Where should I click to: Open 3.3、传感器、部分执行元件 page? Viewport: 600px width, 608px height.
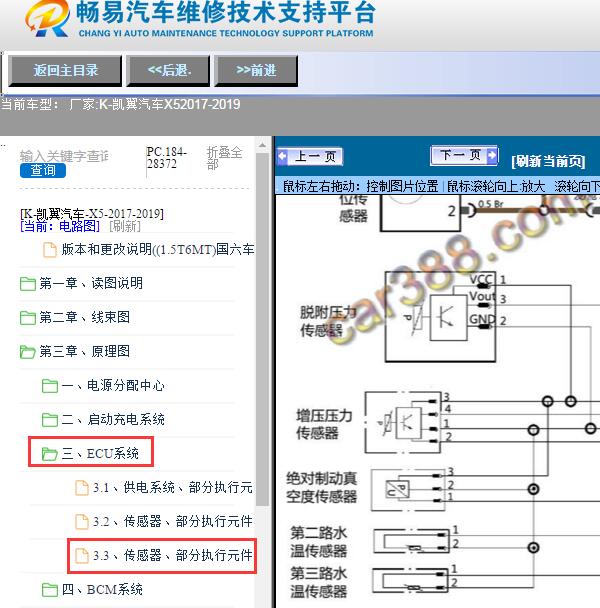173,556
